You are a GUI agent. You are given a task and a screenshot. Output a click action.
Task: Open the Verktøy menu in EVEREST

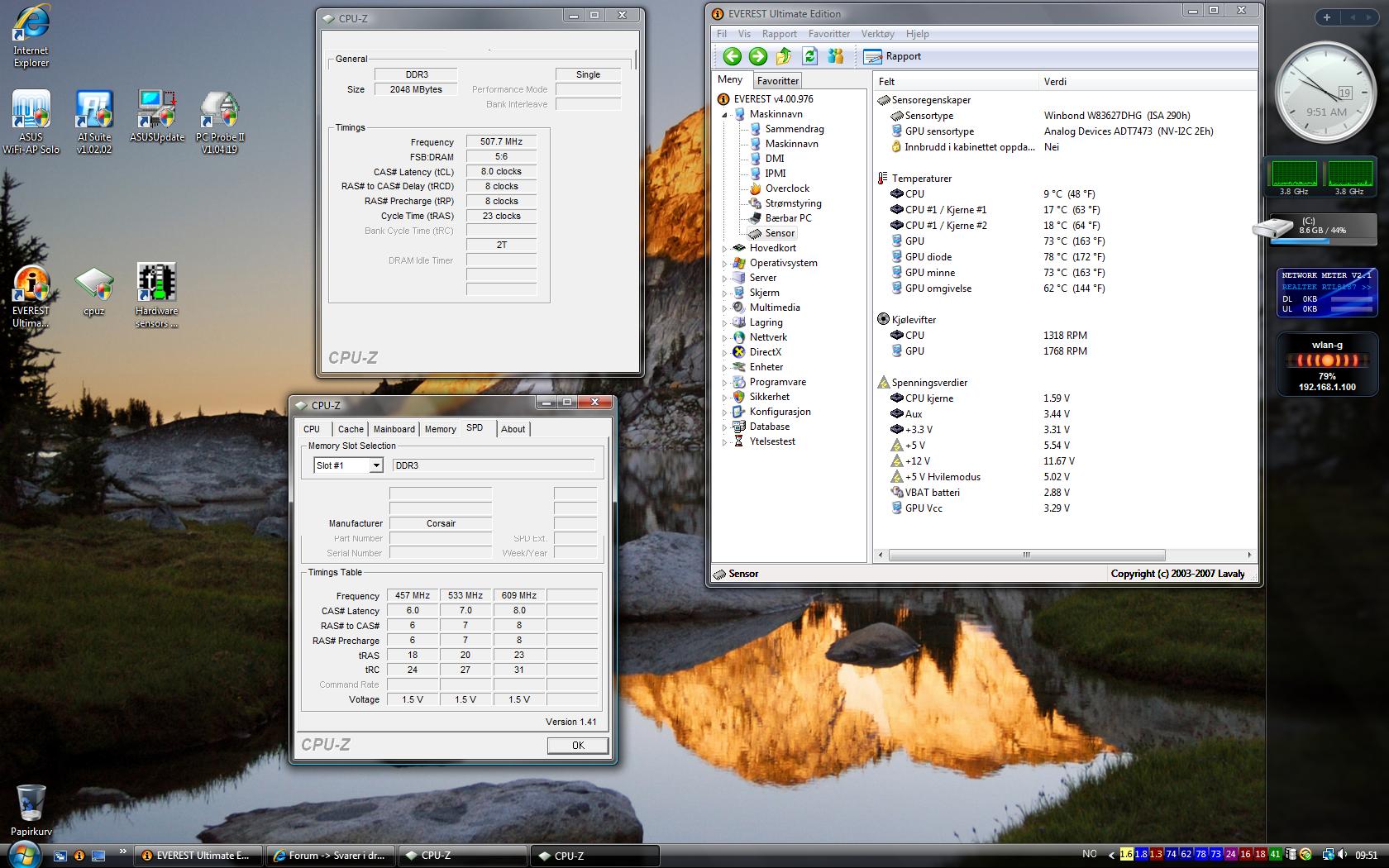point(877,34)
